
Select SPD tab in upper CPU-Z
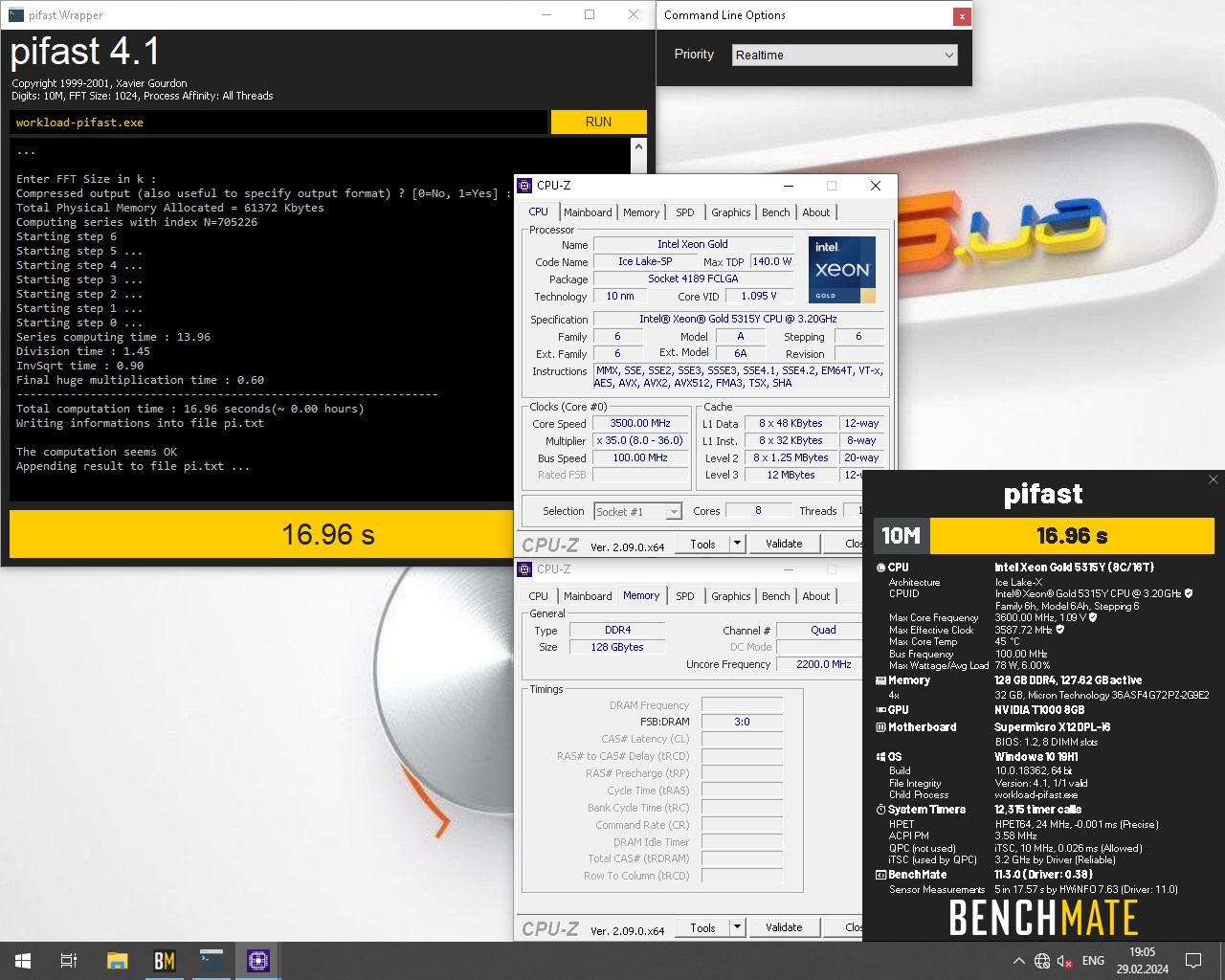coord(685,212)
